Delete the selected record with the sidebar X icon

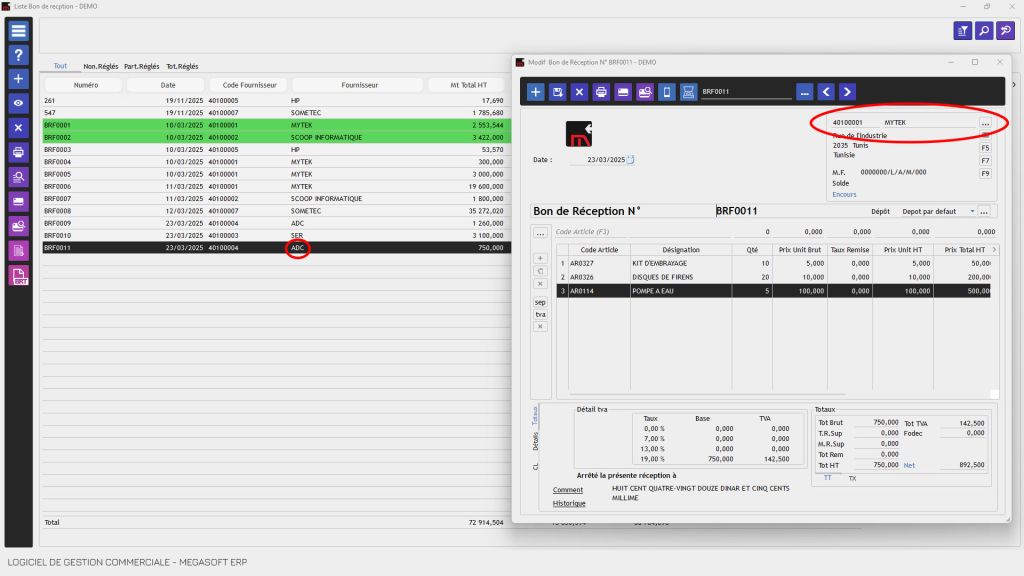18,128
